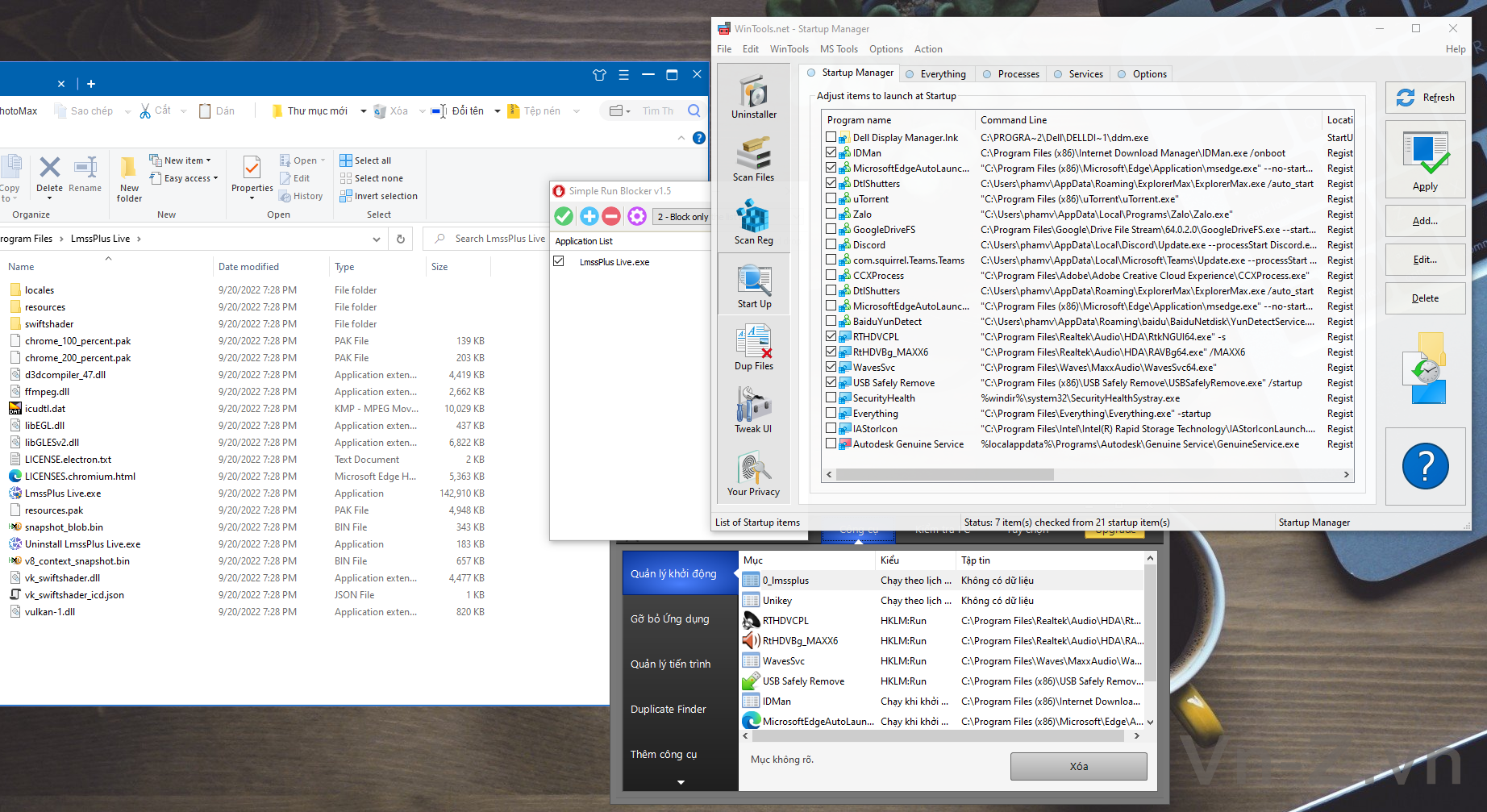Toggle the LmssPlus Live.exe checkbox in Run Blocker
Viewport: 1487px width, 812px height.
tap(558, 261)
